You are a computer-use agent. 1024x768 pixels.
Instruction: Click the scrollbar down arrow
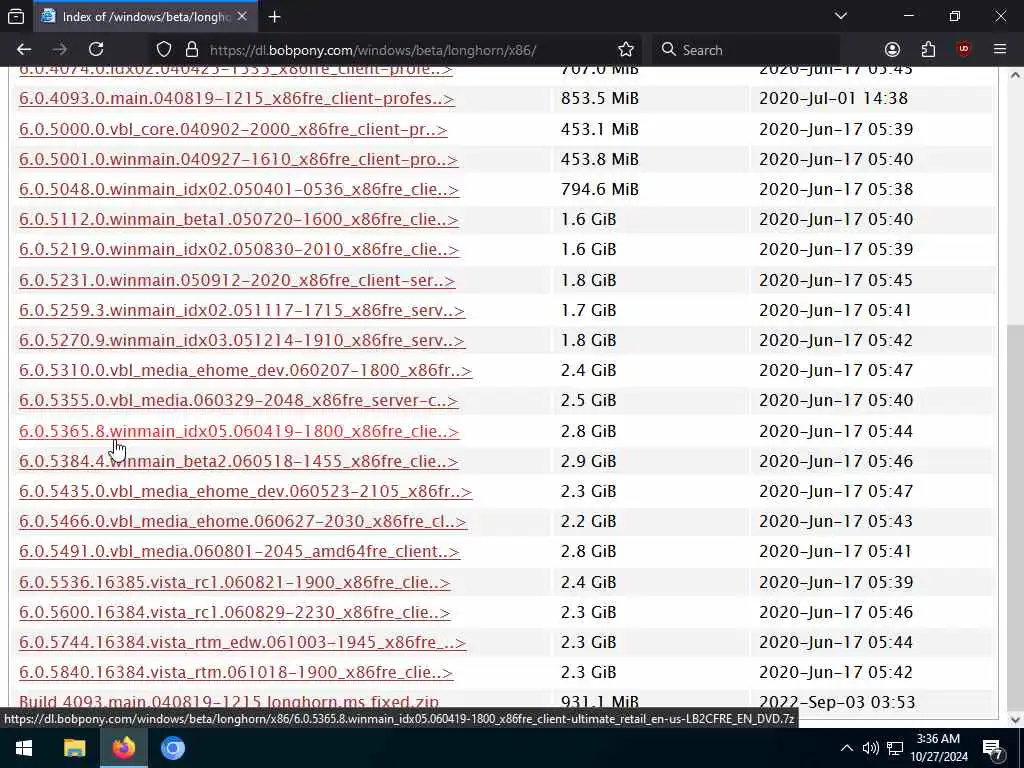pos(1015,720)
